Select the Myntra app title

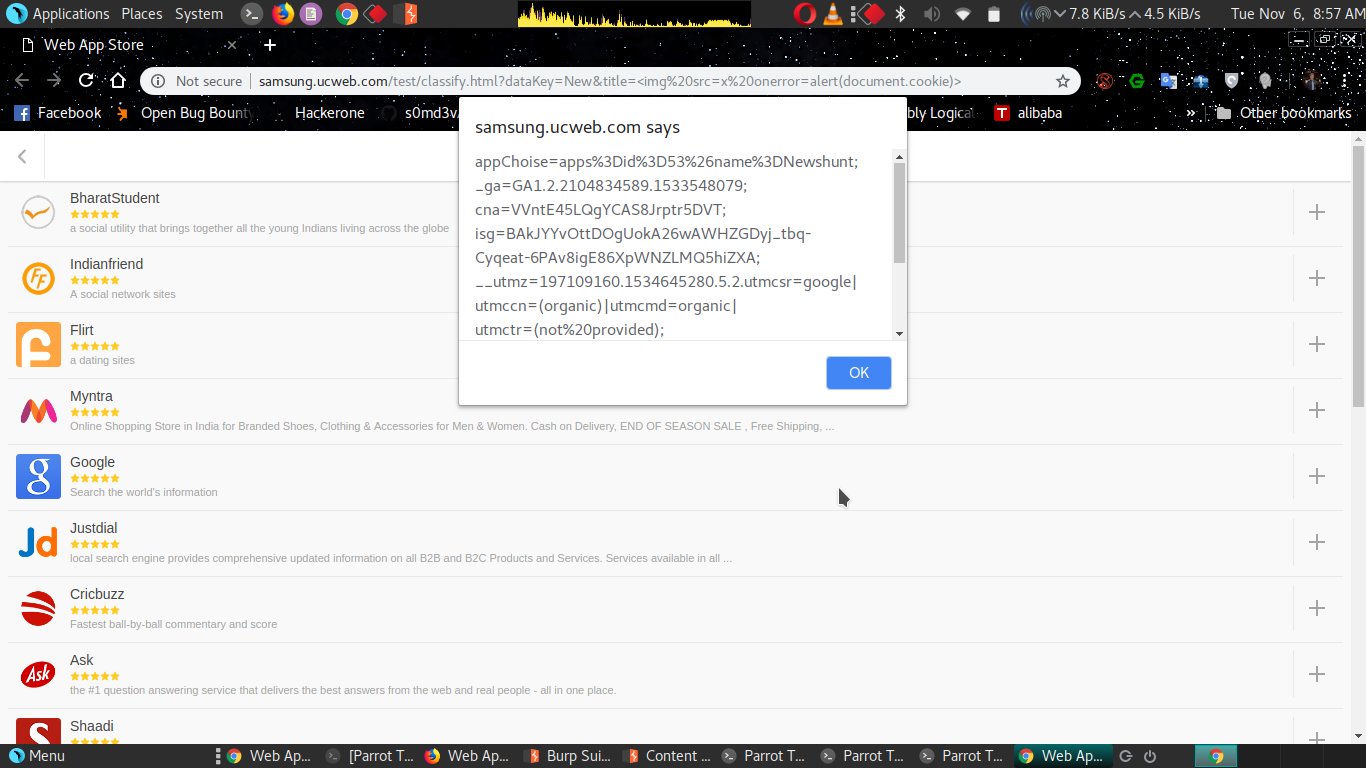(91, 396)
